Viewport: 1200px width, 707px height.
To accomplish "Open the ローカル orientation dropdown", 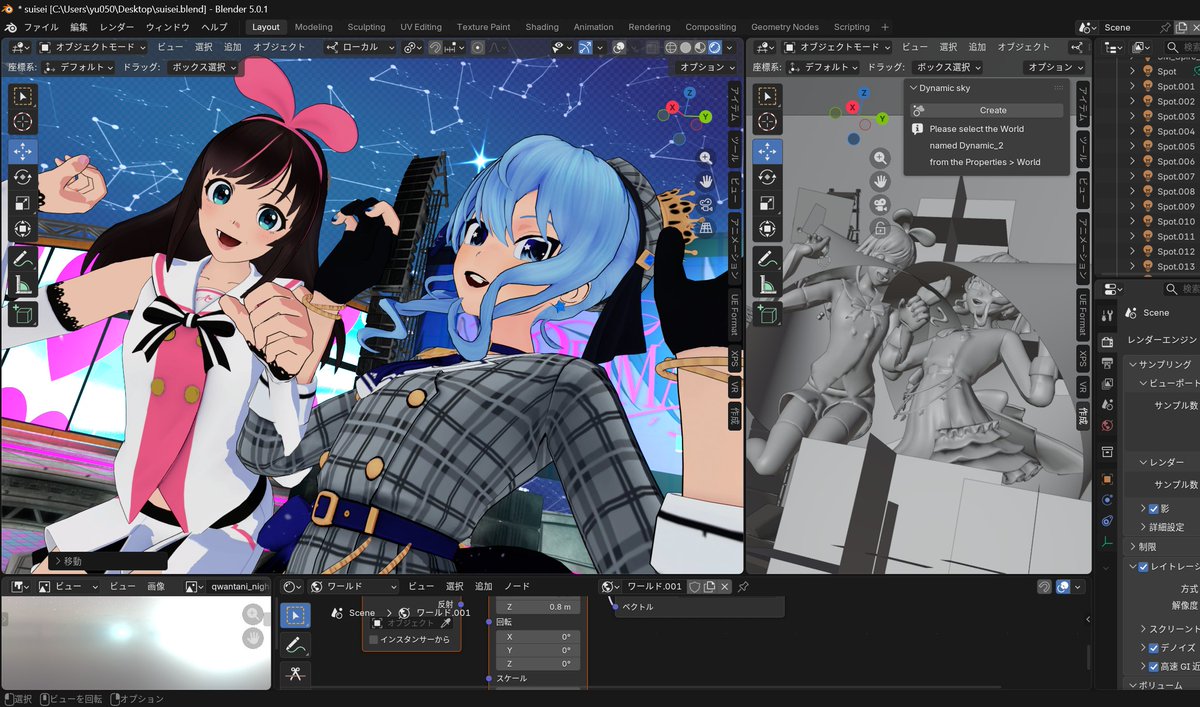I will point(360,47).
